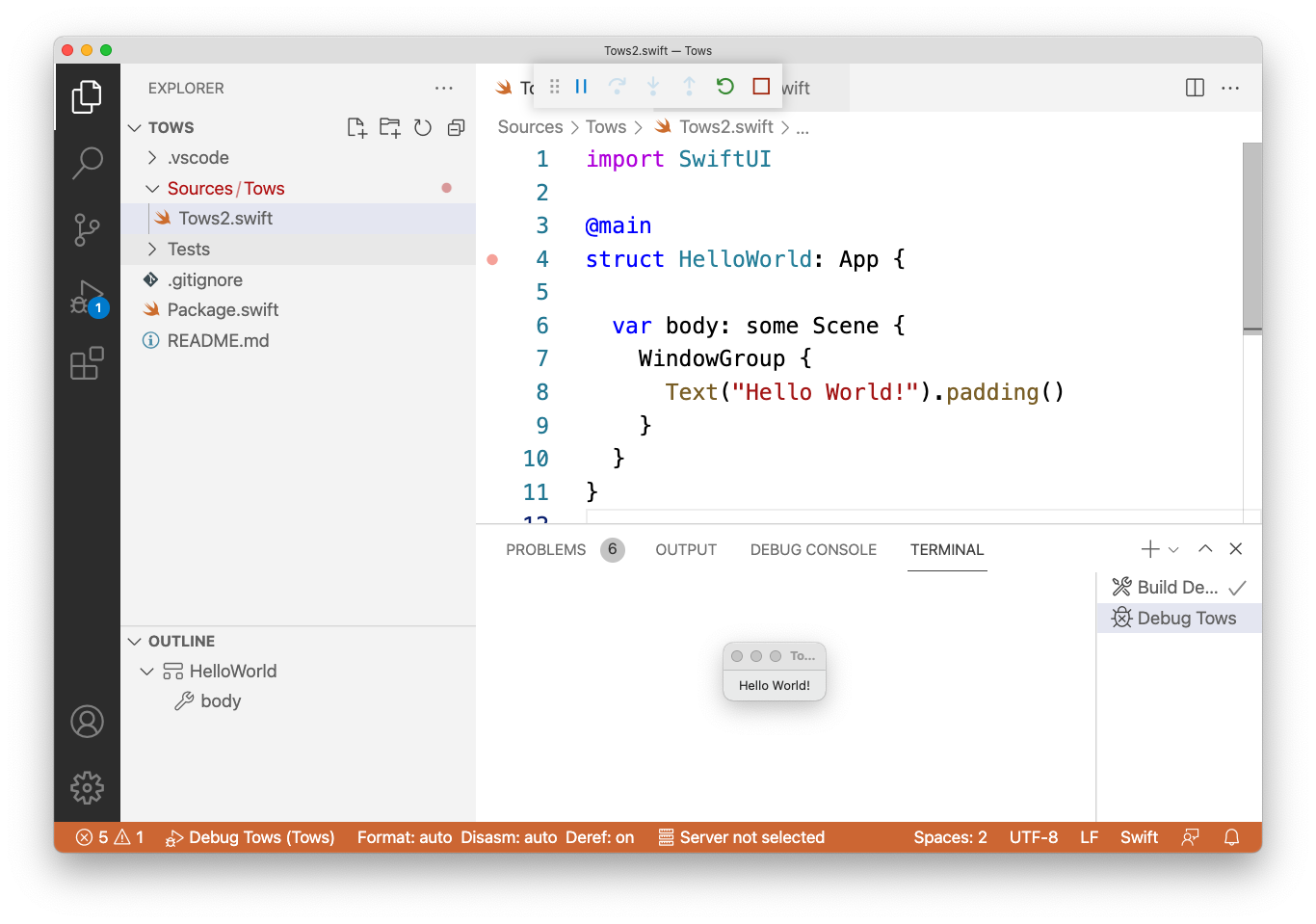Image resolution: width=1316 pixels, height=924 pixels.
Task: Click the Tows breadcrumb
Action: pyautogui.click(x=606, y=127)
